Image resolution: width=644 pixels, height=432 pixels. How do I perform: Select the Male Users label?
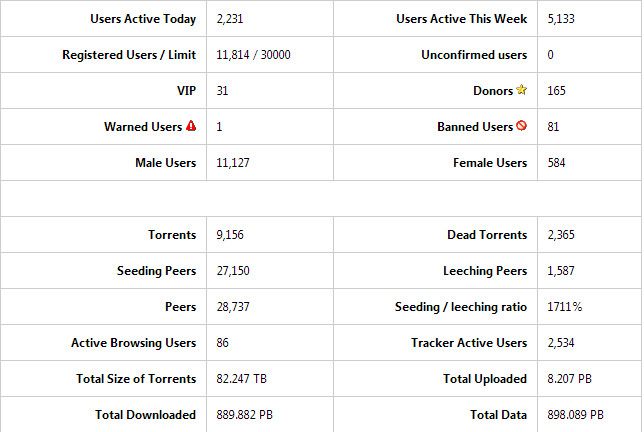click(166, 163)
